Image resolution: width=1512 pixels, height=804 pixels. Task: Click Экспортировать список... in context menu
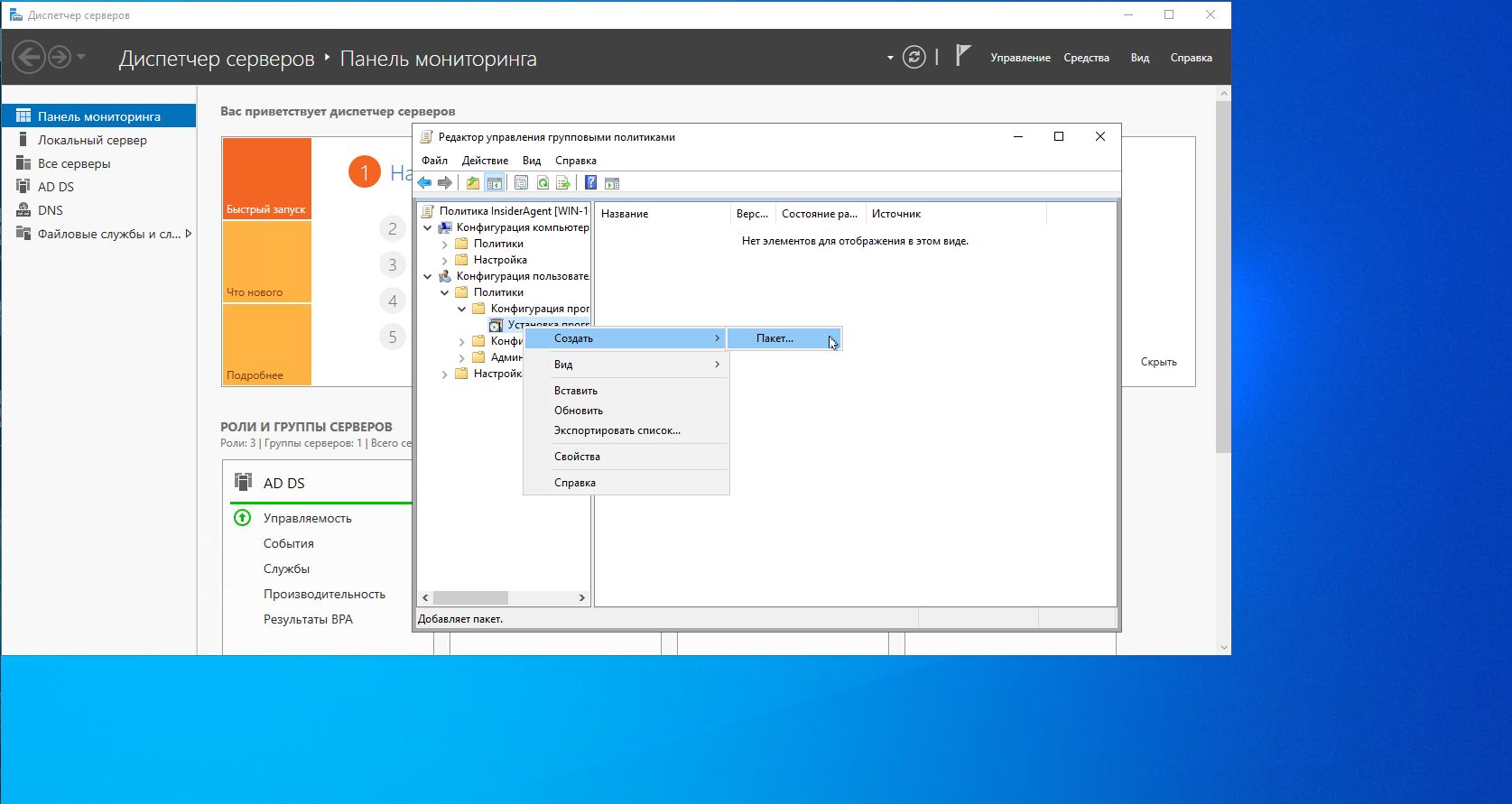(617, 430)
